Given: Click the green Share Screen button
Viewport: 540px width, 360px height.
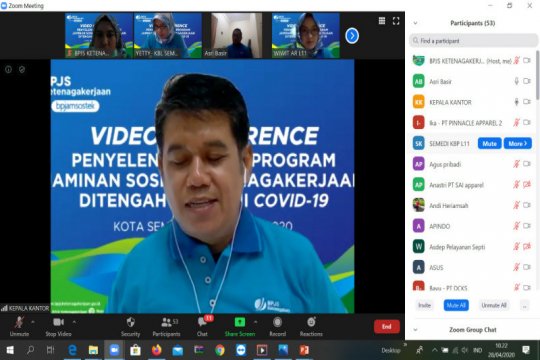Looking at the screenshot, I should [240, 326].
